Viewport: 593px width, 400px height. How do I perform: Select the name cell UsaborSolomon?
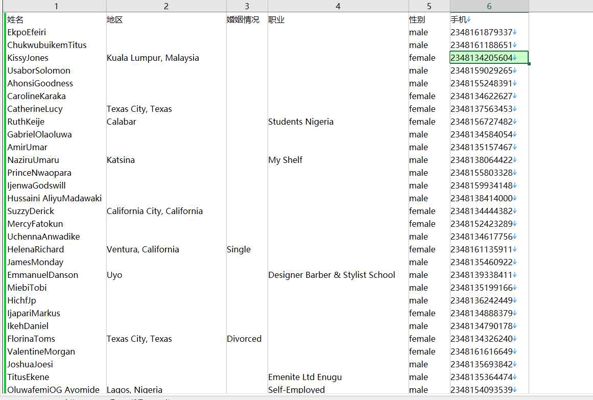pos(56,71)
